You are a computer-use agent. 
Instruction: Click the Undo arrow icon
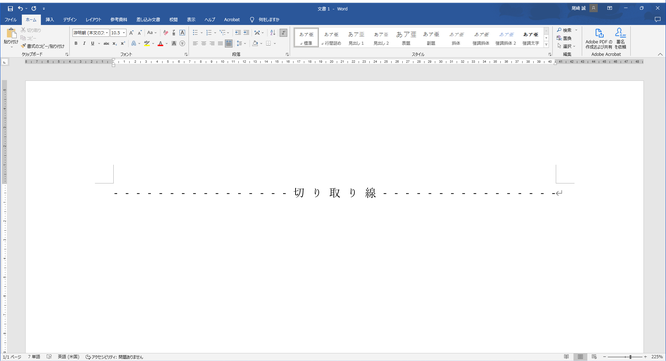pos(20,8)
